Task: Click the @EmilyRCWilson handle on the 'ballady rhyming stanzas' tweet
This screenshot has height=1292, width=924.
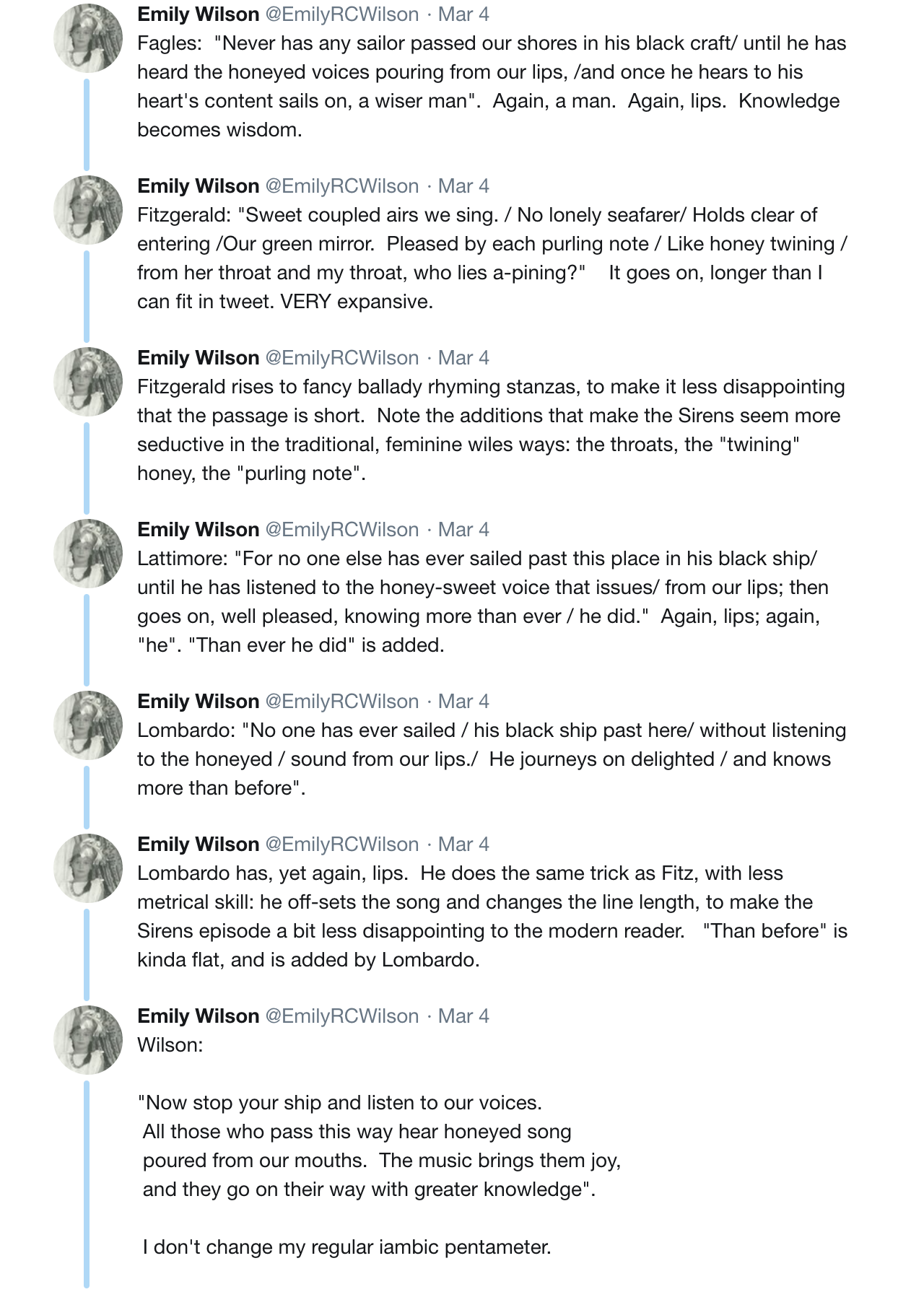Action: coord(342,358)
